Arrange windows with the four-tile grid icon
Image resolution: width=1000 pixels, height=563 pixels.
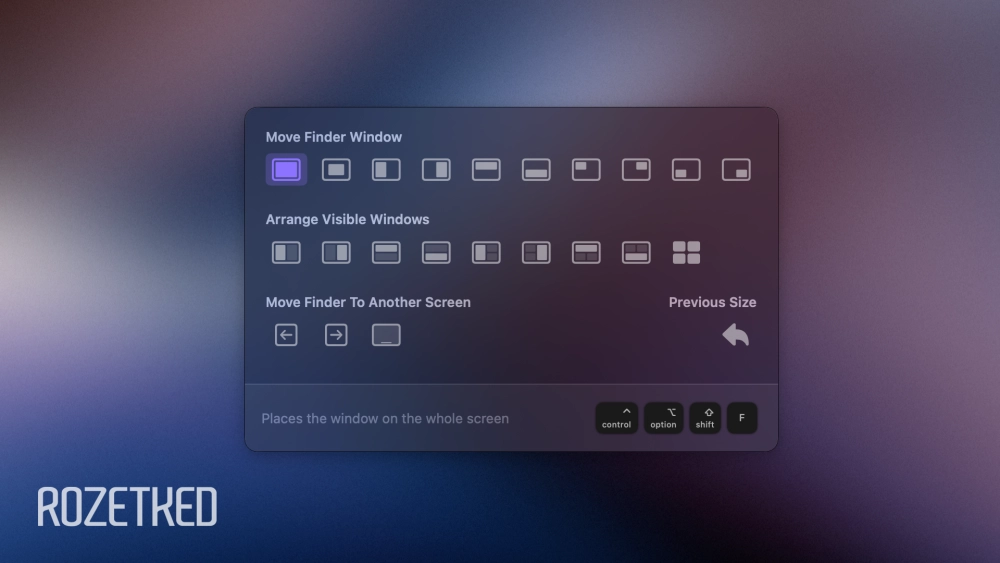coord(686,253)
